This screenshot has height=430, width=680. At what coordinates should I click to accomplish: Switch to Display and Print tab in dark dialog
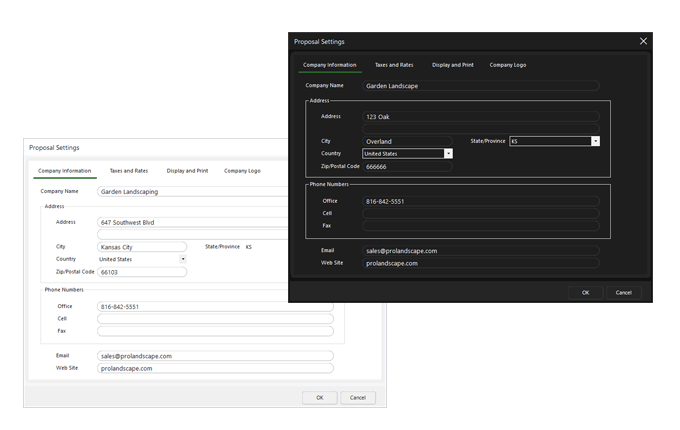(453, 65)
